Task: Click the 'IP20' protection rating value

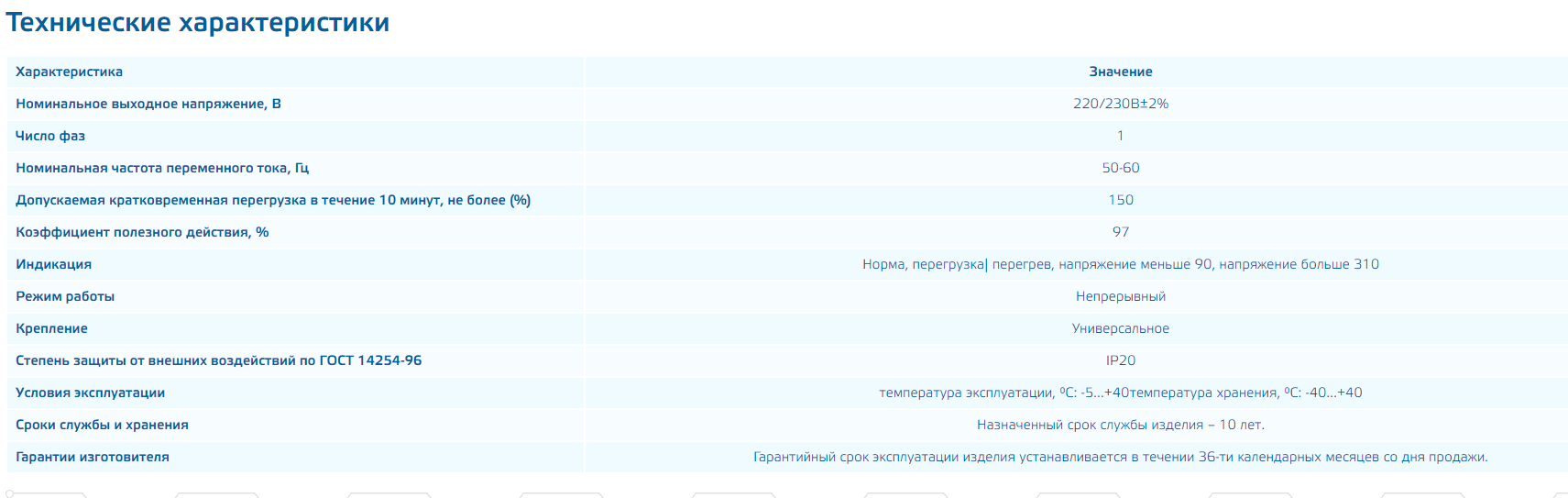Action: pyautogui.click(x=1120, y=360)
